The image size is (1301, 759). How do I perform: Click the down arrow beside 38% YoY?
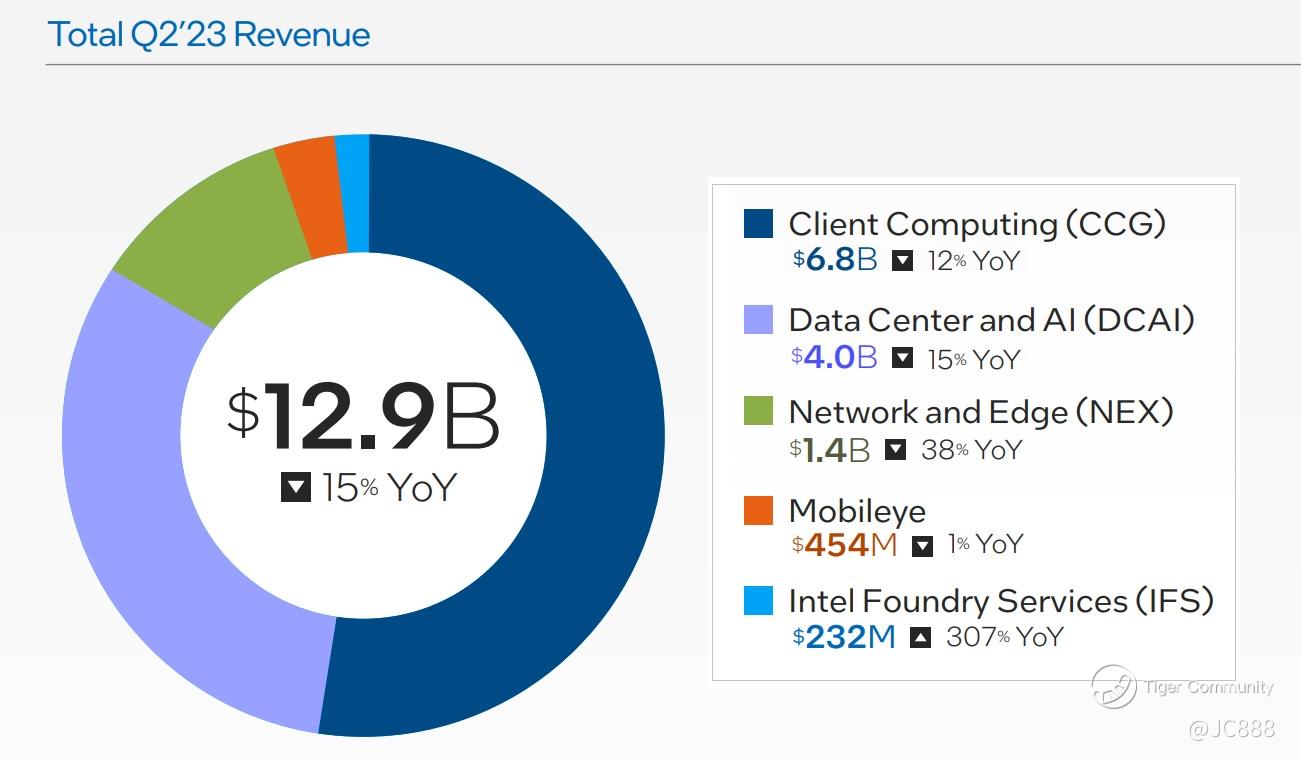click(x=895, y=450)
